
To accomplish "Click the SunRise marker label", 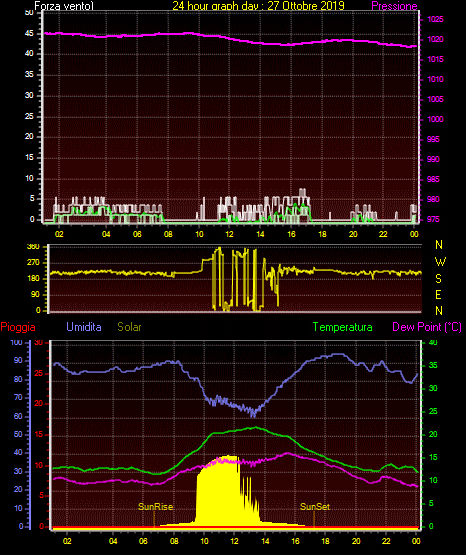I will [156, 507].
